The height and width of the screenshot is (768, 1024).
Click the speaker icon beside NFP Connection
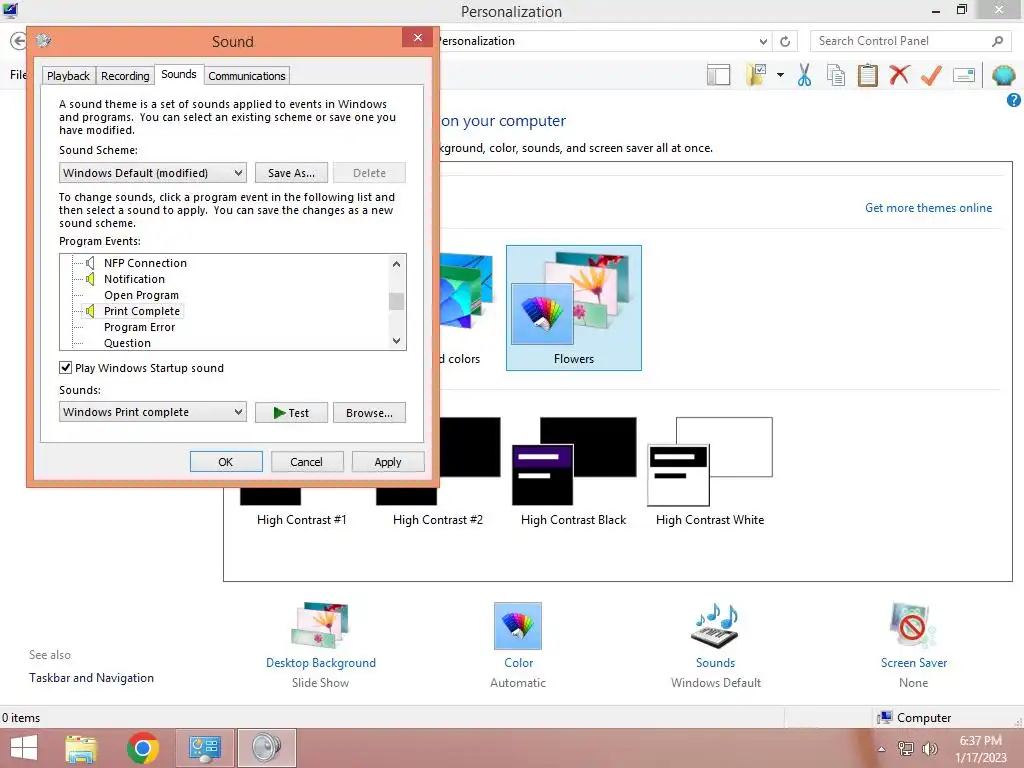point(90,263)
